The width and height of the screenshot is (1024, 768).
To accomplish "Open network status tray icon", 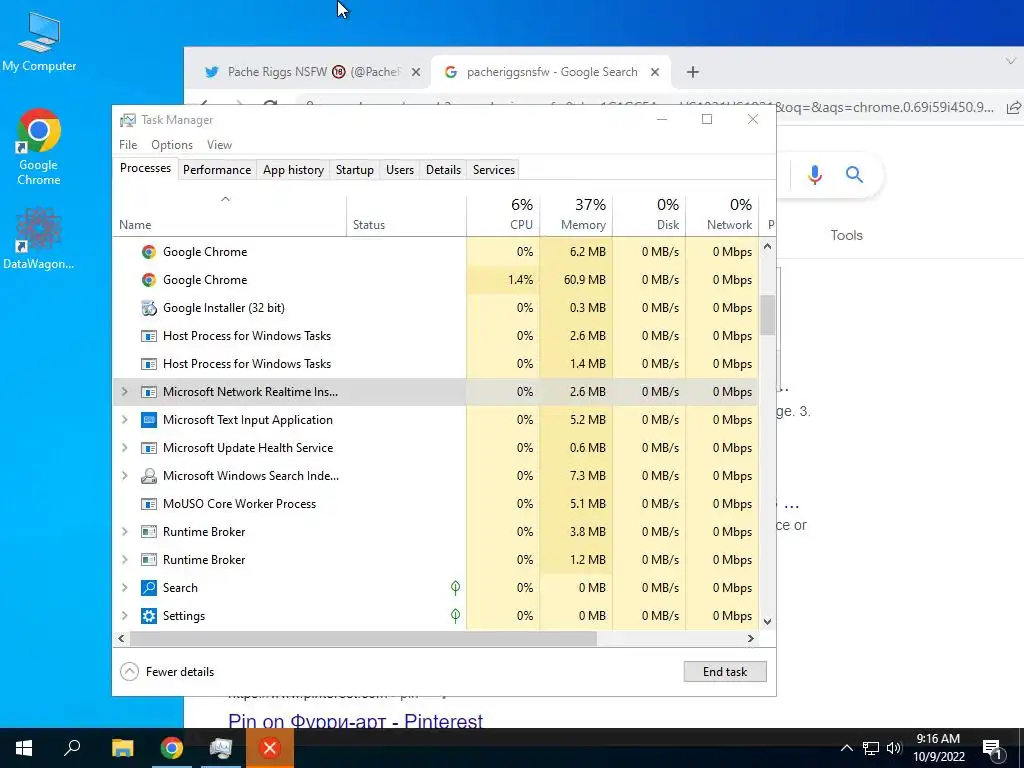I will click(871, 748).
